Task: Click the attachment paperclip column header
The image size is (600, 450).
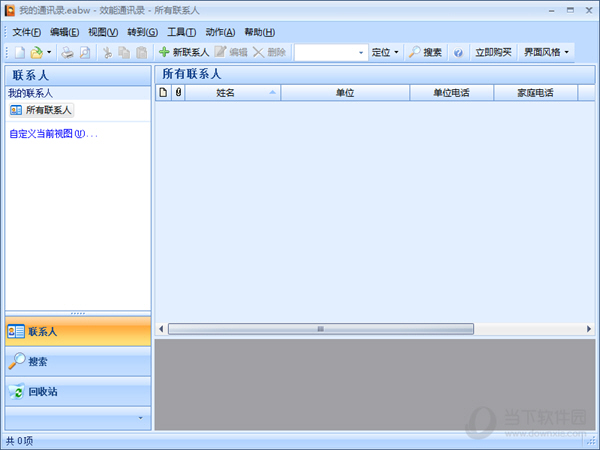Action: tap(178, 93)
